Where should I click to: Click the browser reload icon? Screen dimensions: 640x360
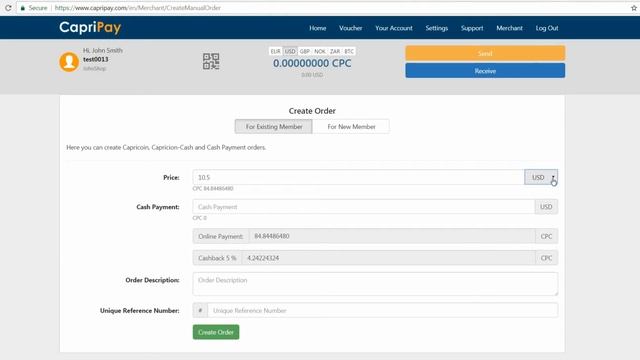click(8, 8)
